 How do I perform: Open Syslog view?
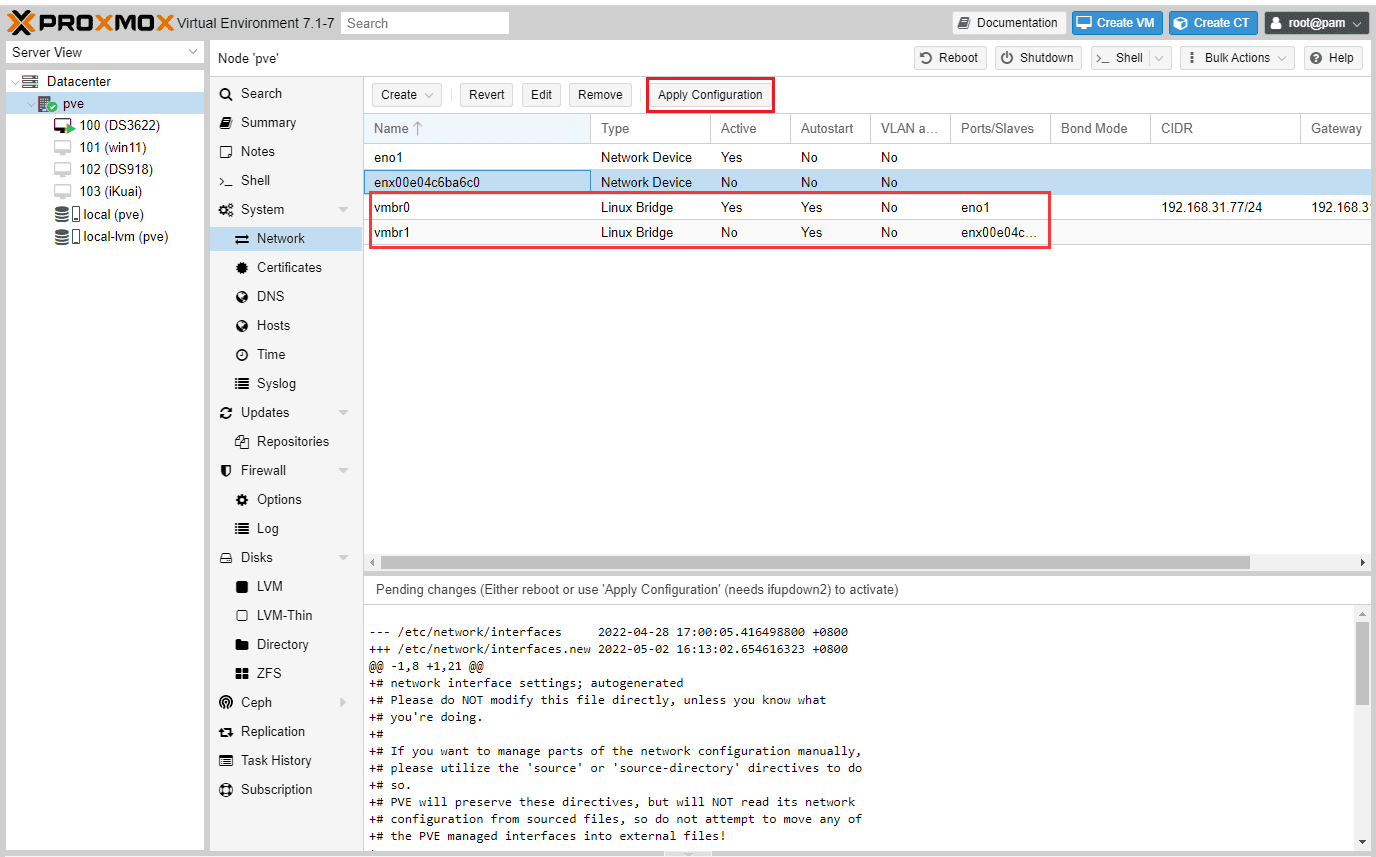coord(285,383)
